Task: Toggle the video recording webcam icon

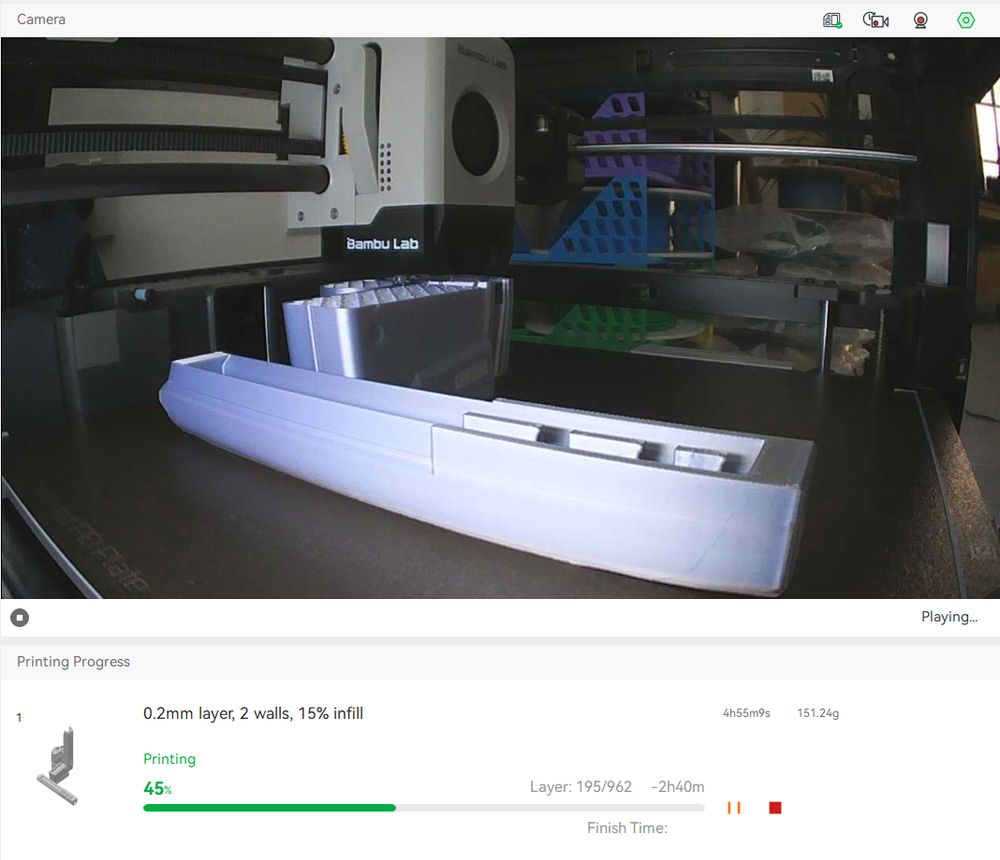Action: point(920,20)
